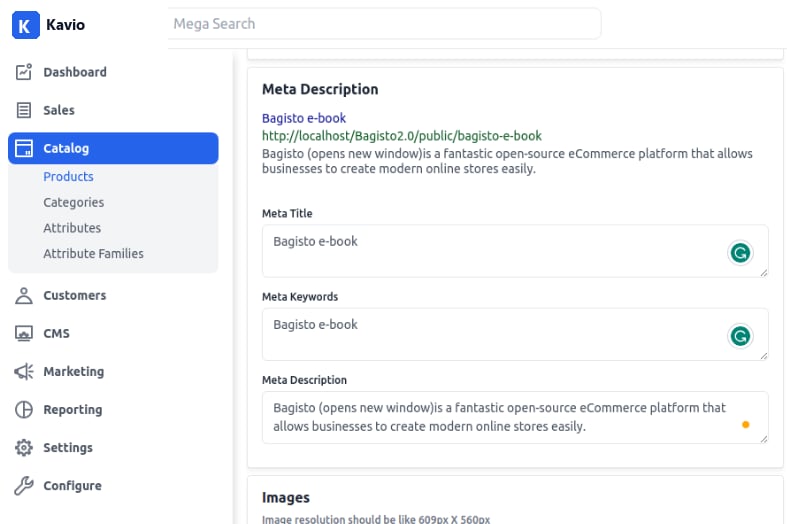787x524 pixels.
Task: Open the Dashboard icon in sidebar
Action: coord(24,72)
